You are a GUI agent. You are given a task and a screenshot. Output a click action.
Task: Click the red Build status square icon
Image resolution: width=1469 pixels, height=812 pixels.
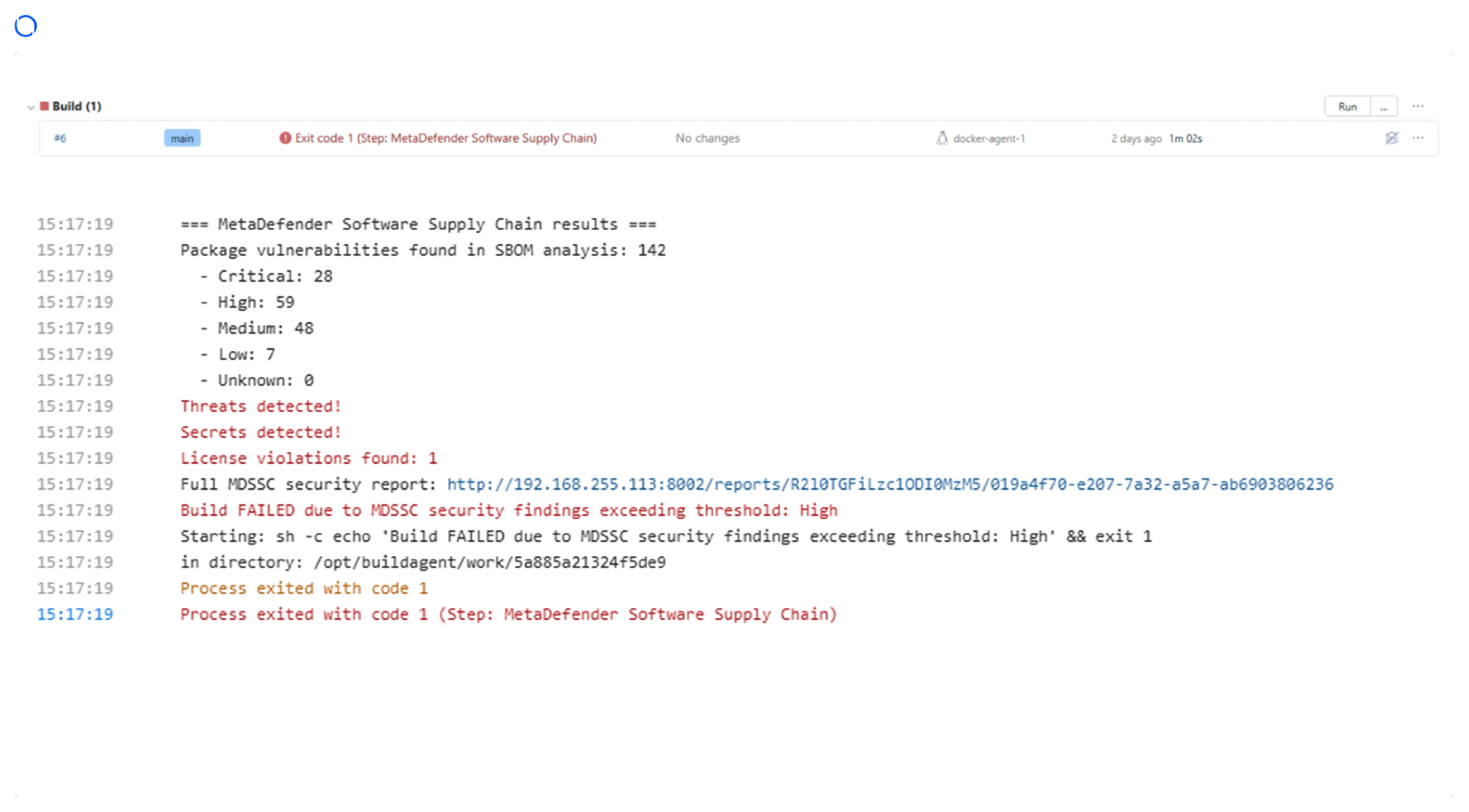tap(45, 106)
